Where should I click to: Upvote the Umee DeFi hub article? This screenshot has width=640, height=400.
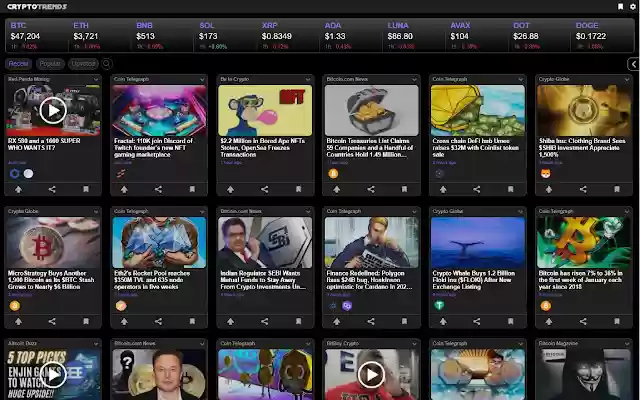pyautogui.click(x=443, y=189)
